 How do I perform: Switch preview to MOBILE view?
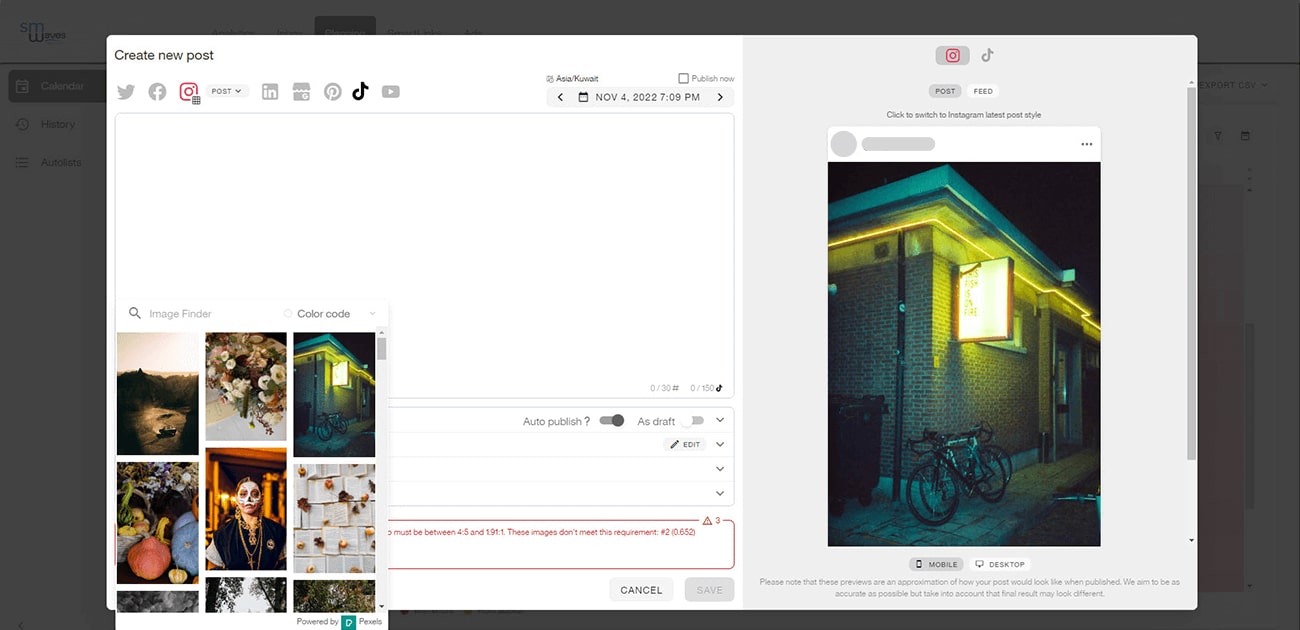pos(937,564)
